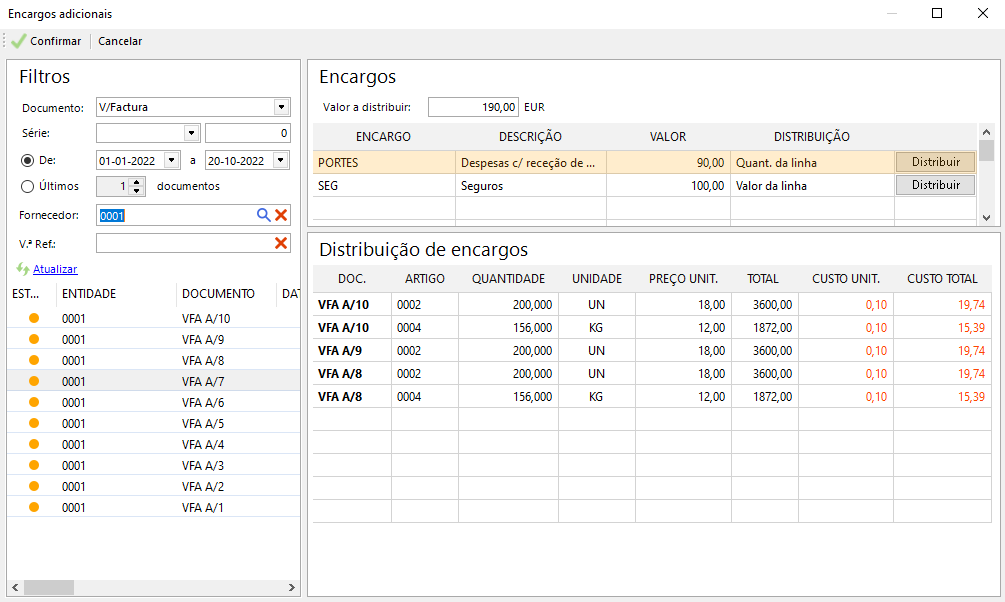This screenshot has height=602, width=1005.
Task: Click orange status dot for VFA A/5
Action: click(33, 424)
